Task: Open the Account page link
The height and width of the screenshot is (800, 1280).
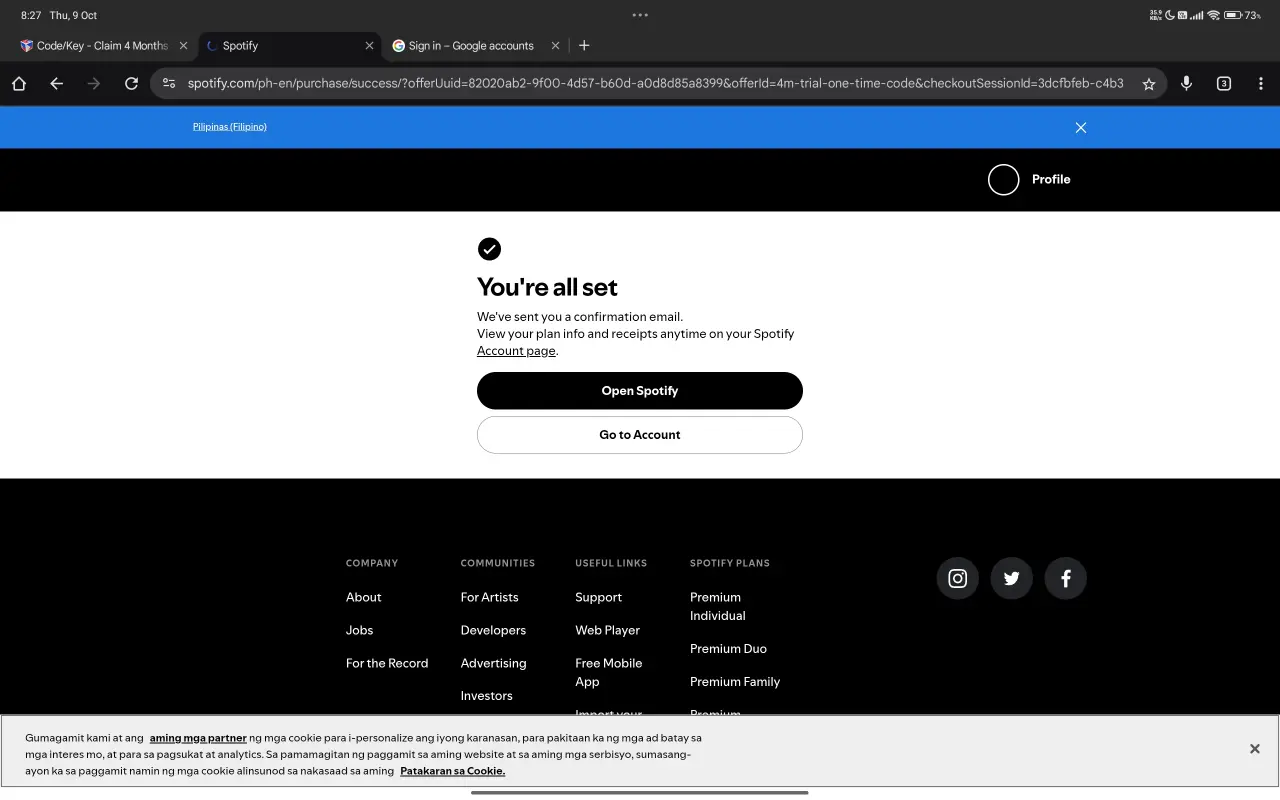Action: tap(516, 351)
